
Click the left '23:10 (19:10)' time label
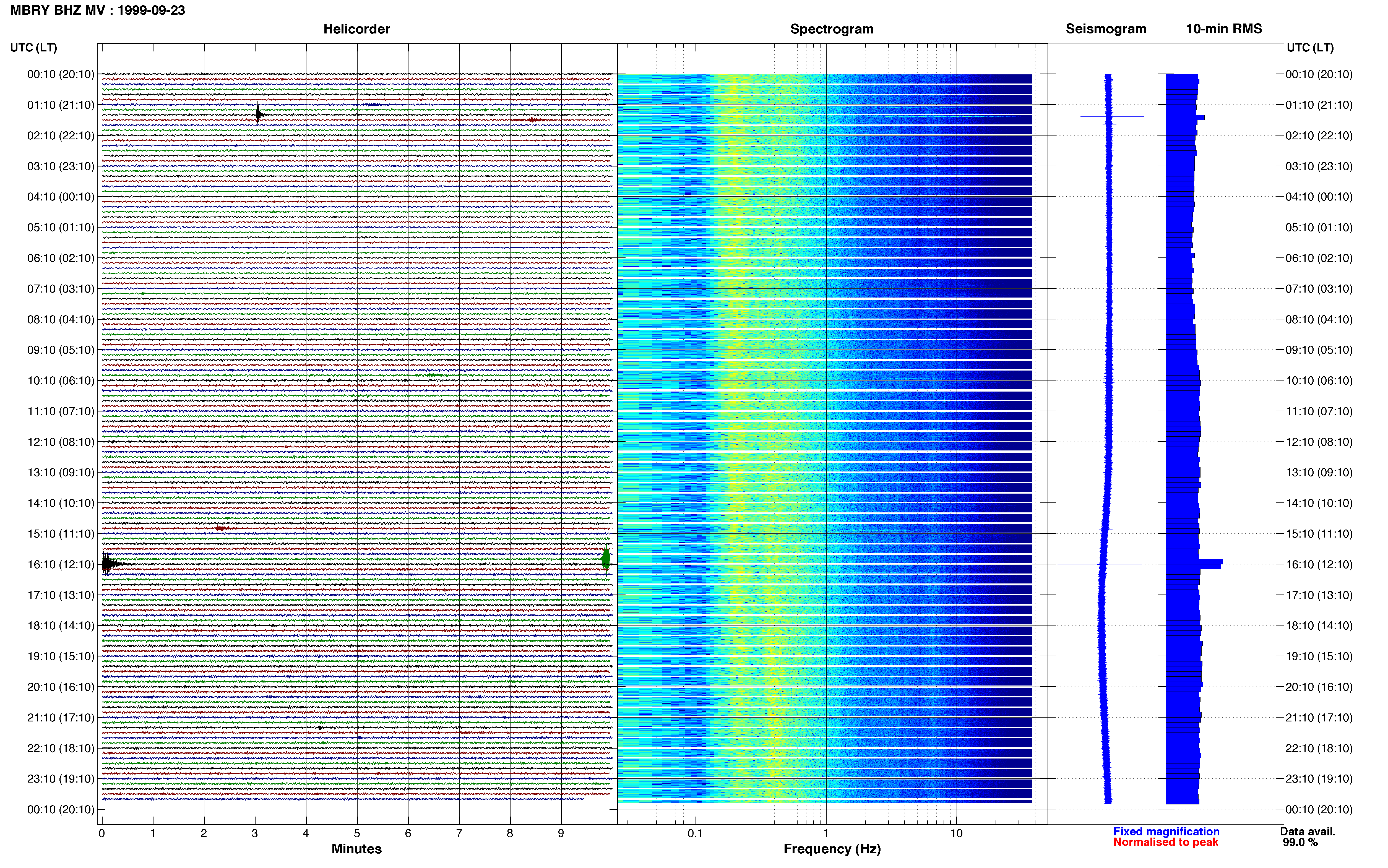click(61, 778)
